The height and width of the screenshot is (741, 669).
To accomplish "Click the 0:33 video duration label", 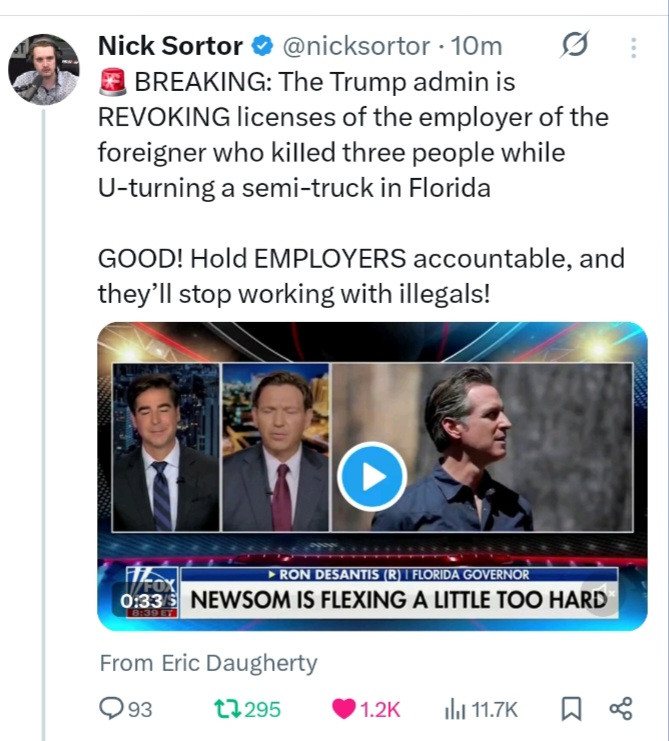I will coord(141,599).
